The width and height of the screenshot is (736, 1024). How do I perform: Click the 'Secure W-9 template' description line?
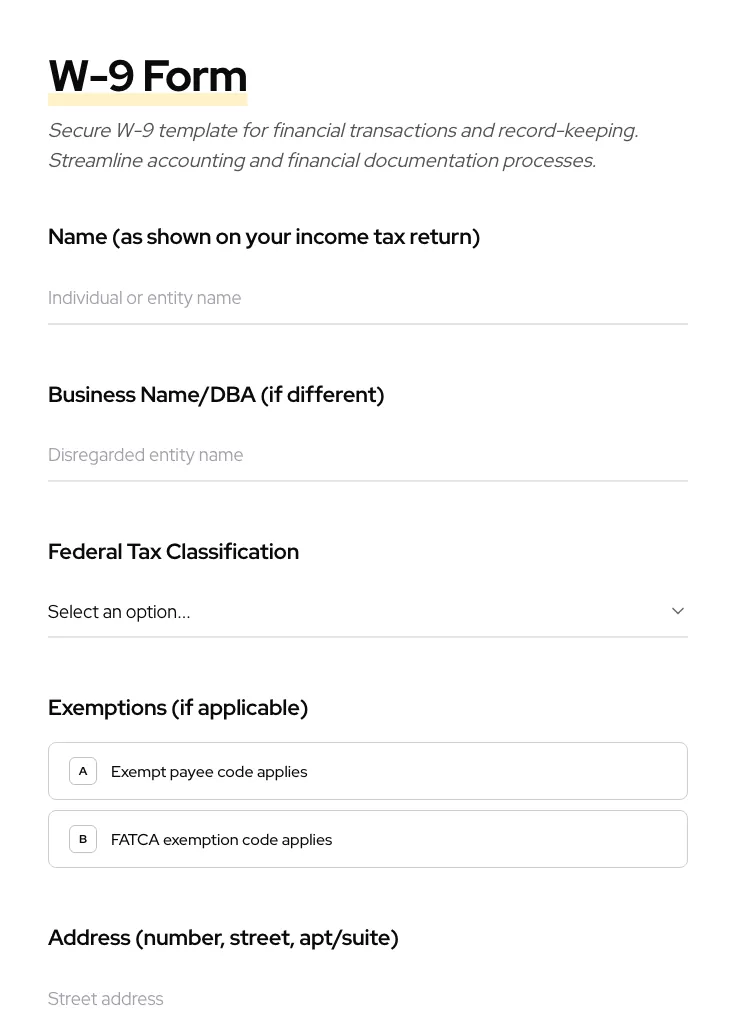point(342,130)
